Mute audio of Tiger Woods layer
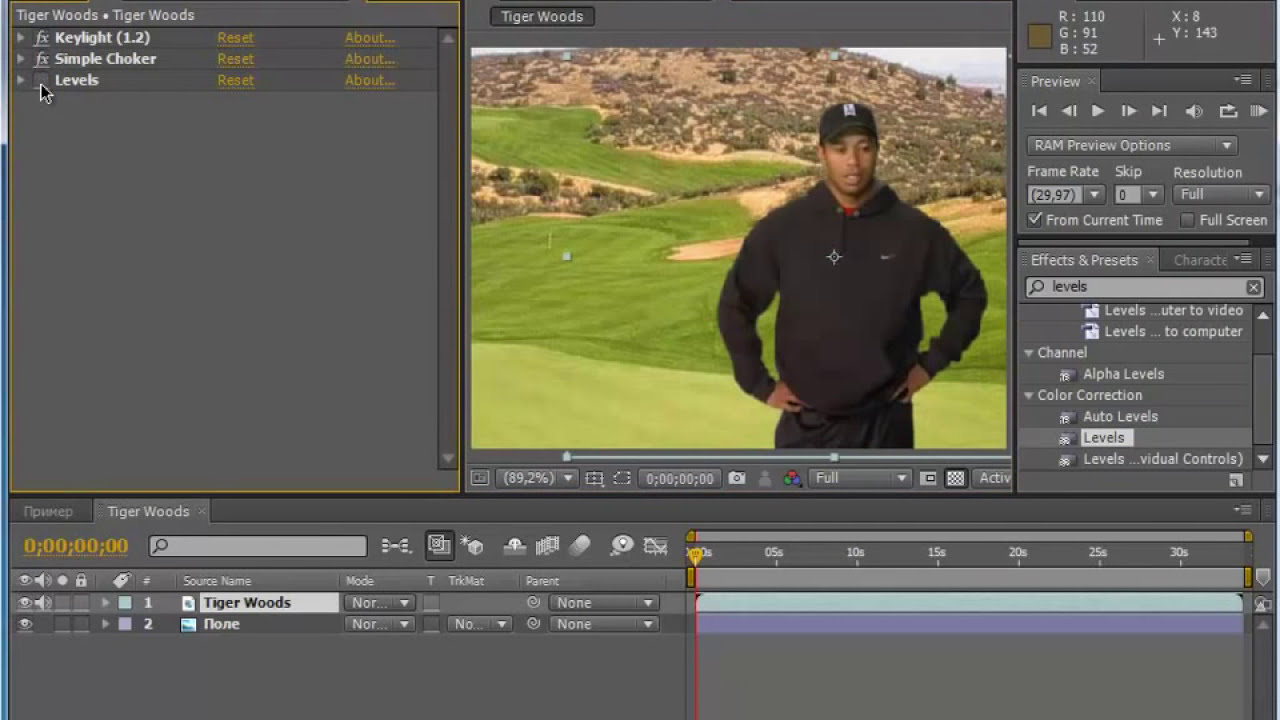 click(x=43, y=603)
